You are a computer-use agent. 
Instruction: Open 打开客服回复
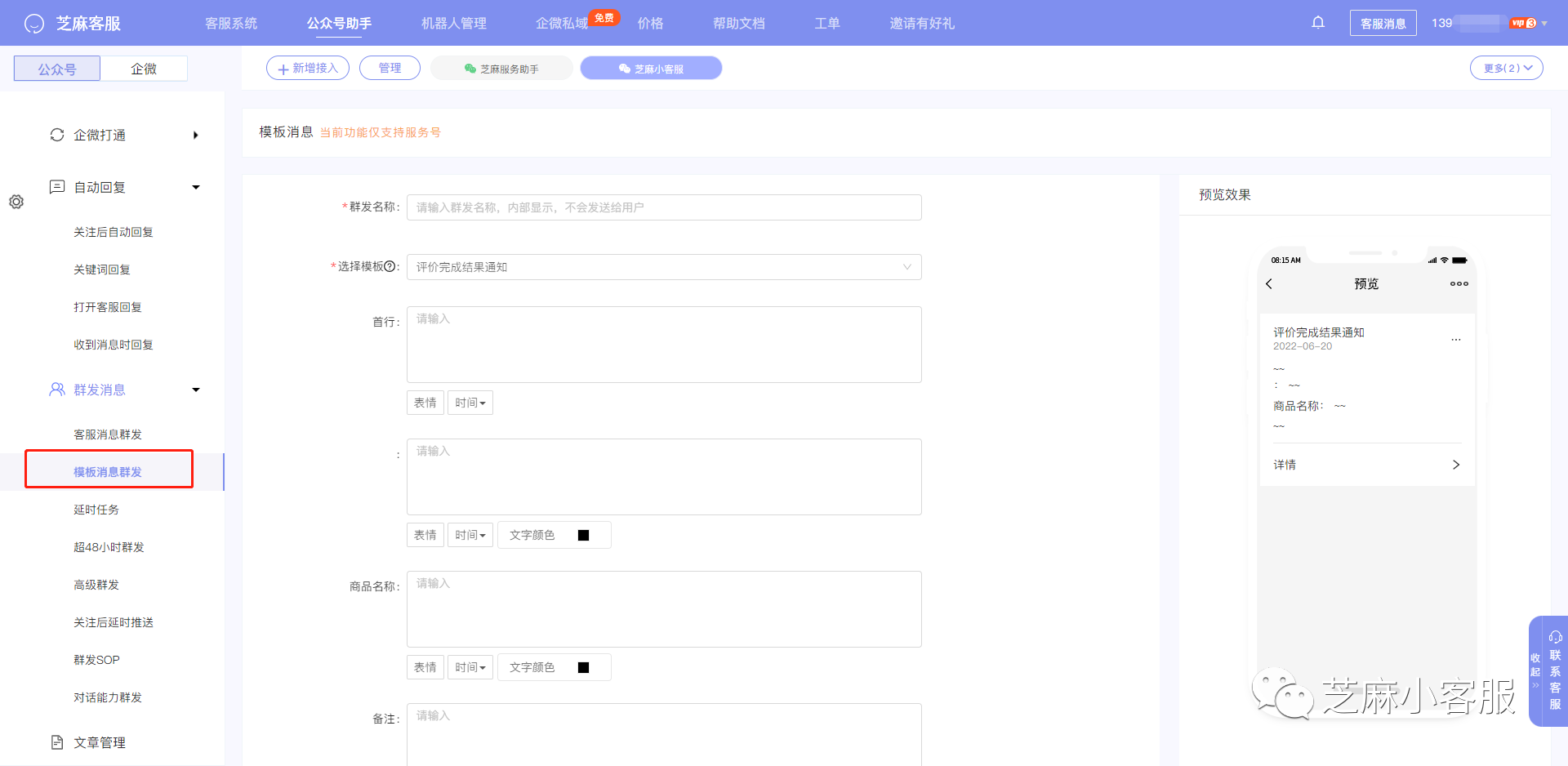pyautogui.click(x=108, y=307)
